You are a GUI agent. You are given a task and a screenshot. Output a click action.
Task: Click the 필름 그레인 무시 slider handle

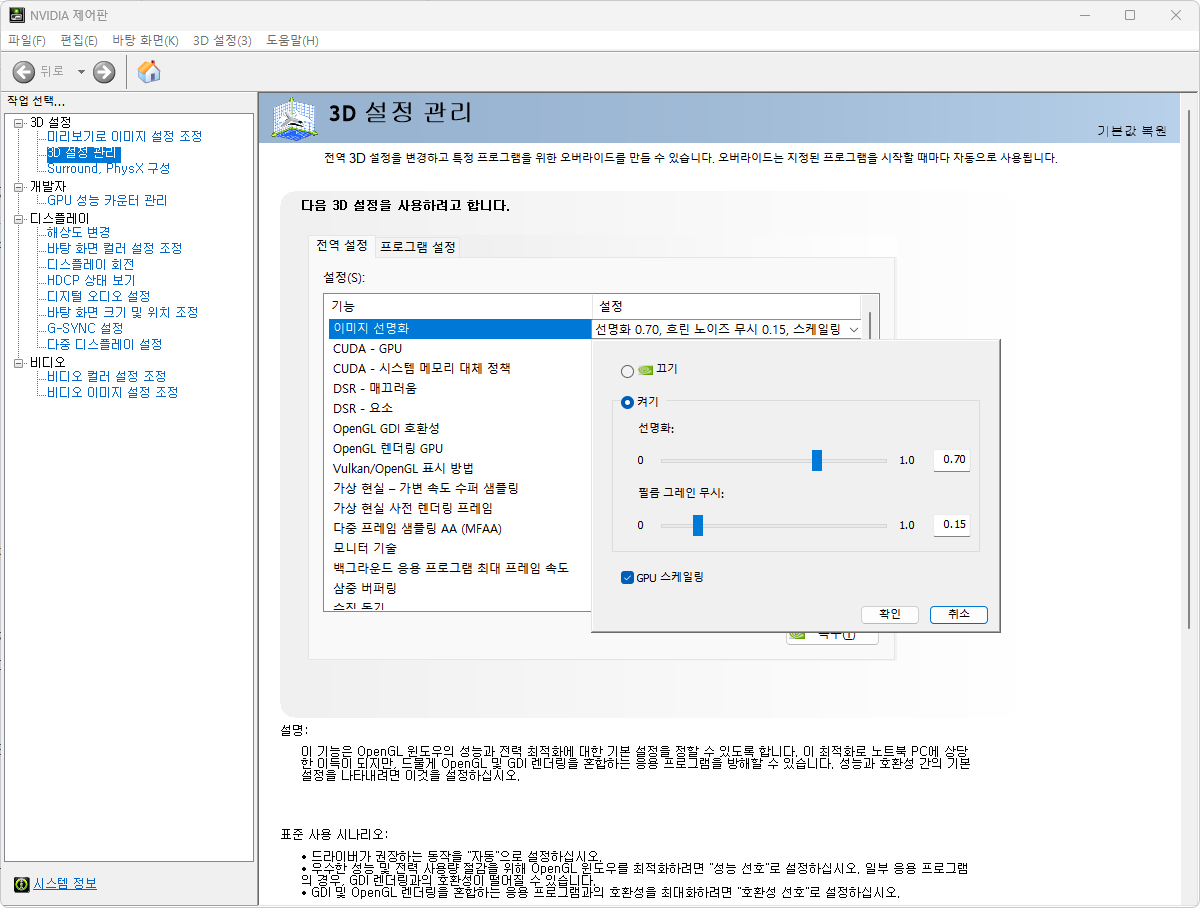click(698, 525)
